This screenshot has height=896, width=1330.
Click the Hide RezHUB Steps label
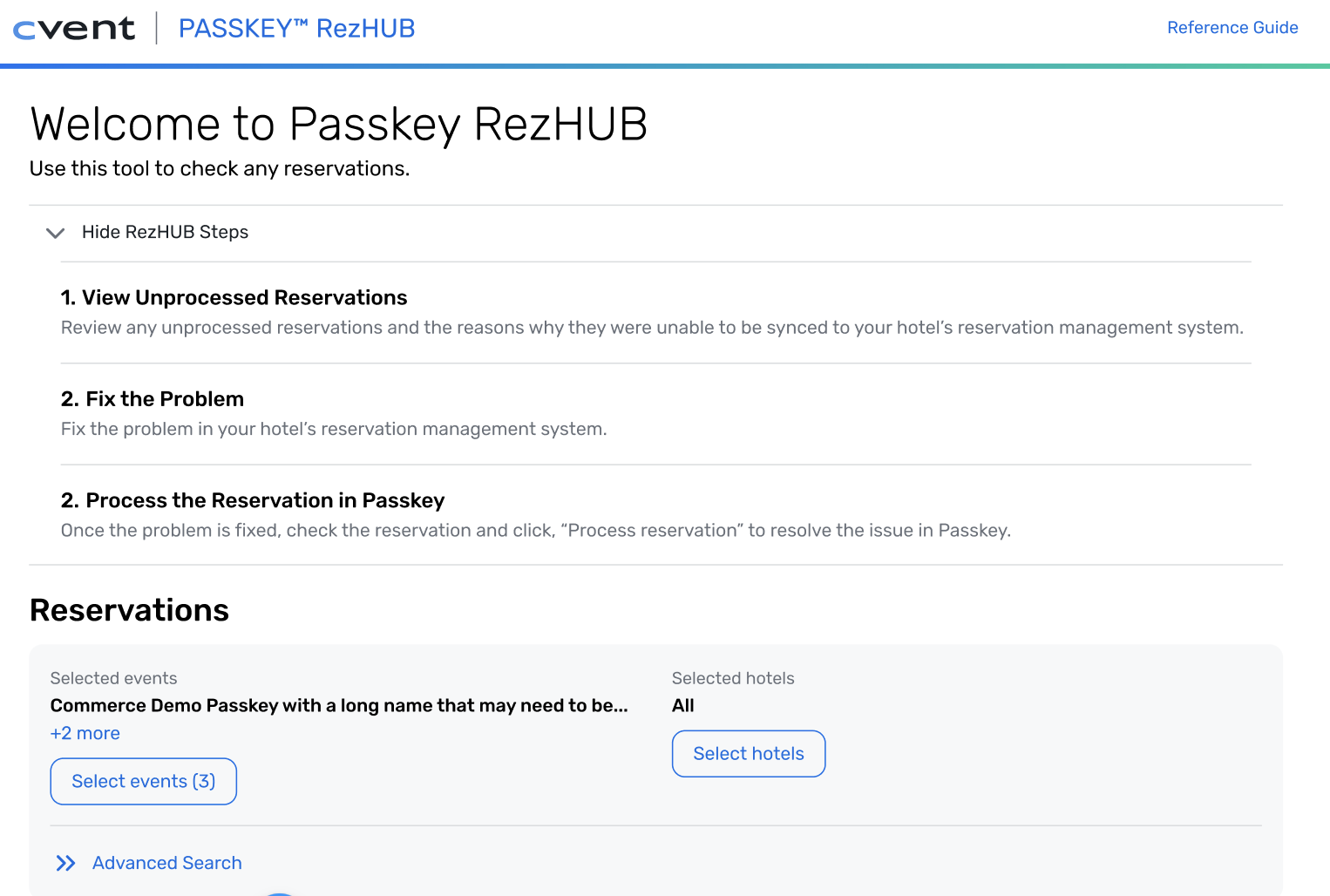pos(165,232)
